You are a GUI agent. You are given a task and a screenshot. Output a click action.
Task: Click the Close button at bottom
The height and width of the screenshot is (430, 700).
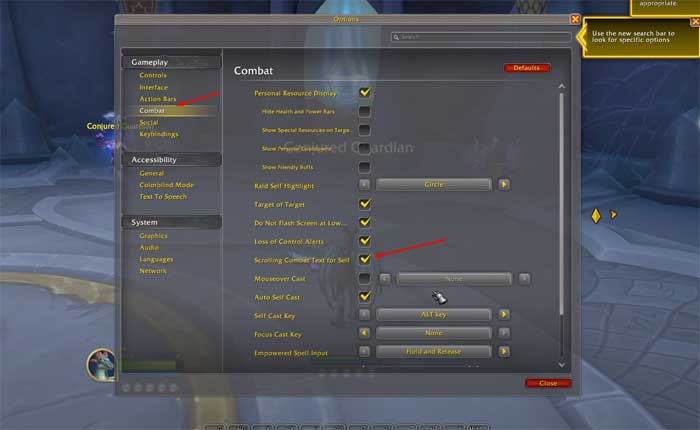tap(548, 383)
